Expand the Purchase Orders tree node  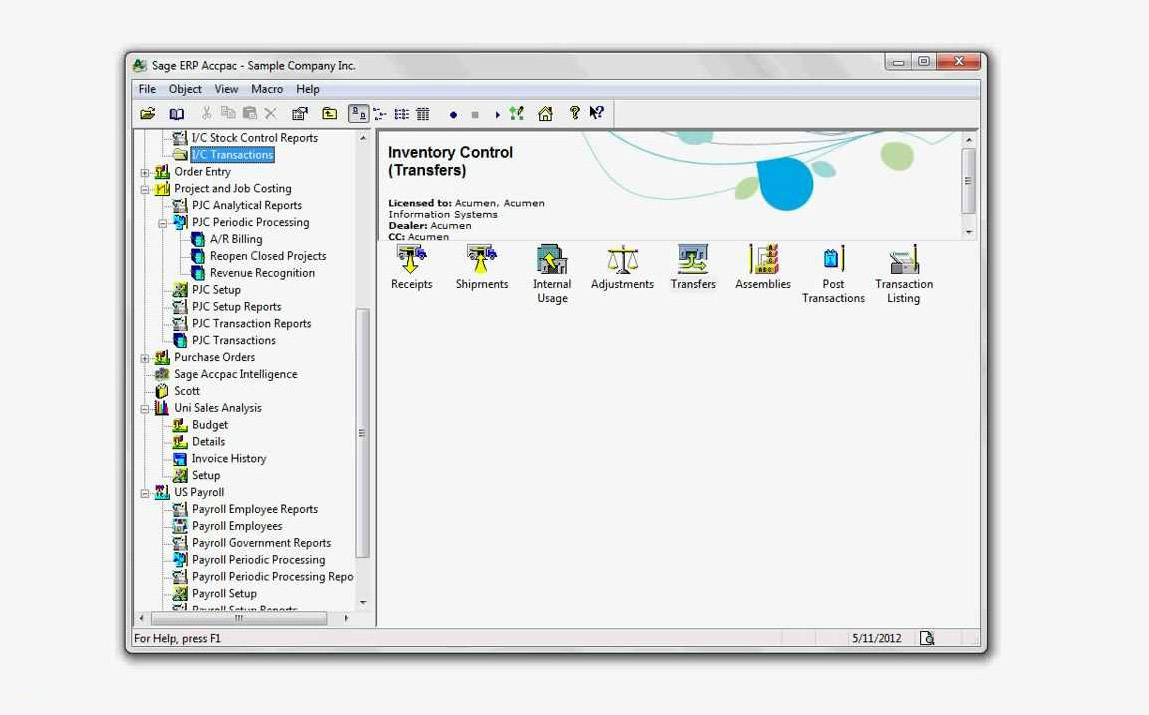[x=145, y=358]
